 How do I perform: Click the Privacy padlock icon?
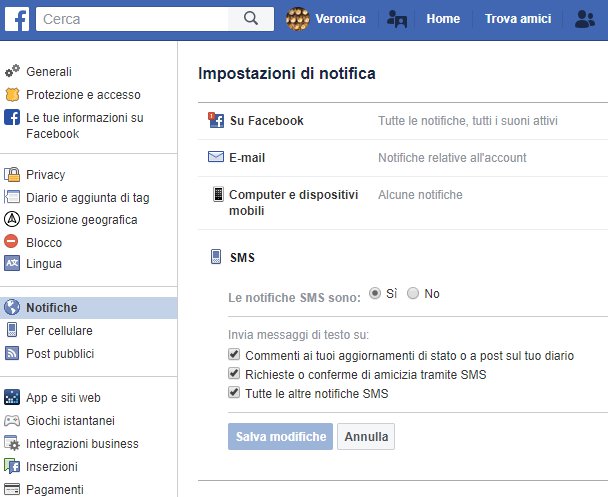[x=12, y=174]
